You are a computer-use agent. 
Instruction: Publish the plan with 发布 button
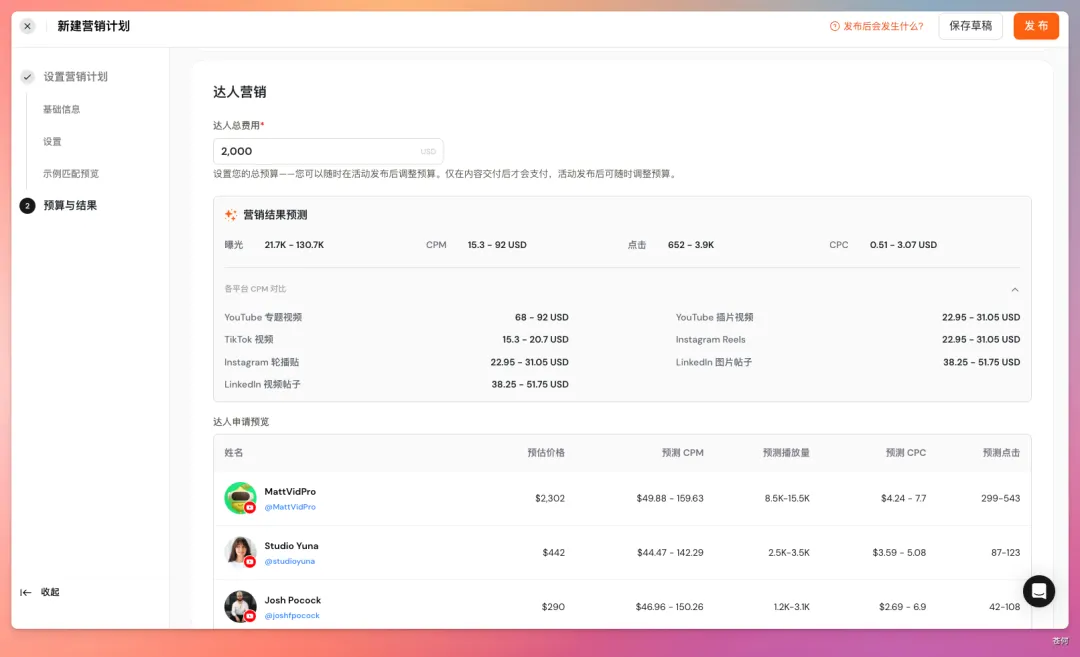[x=1035, y=26]
